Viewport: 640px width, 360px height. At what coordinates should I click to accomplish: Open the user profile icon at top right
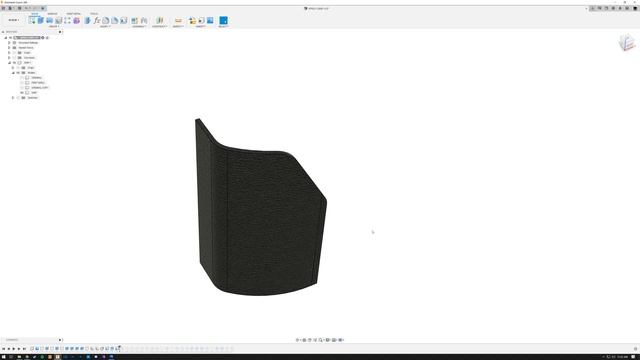[x=635, y=8]
